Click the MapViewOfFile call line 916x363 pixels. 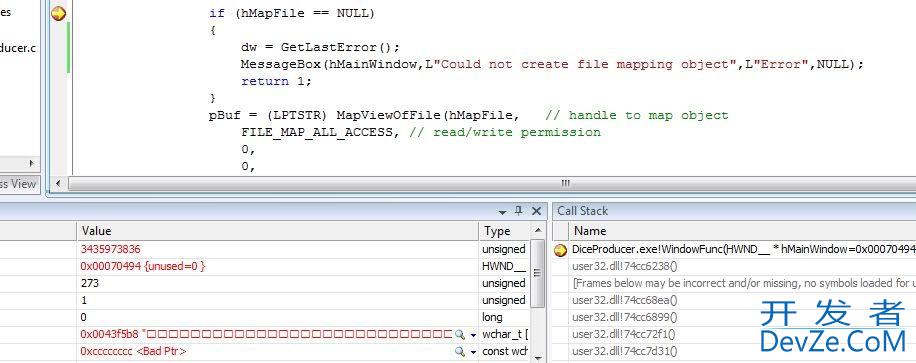(469, 115)
